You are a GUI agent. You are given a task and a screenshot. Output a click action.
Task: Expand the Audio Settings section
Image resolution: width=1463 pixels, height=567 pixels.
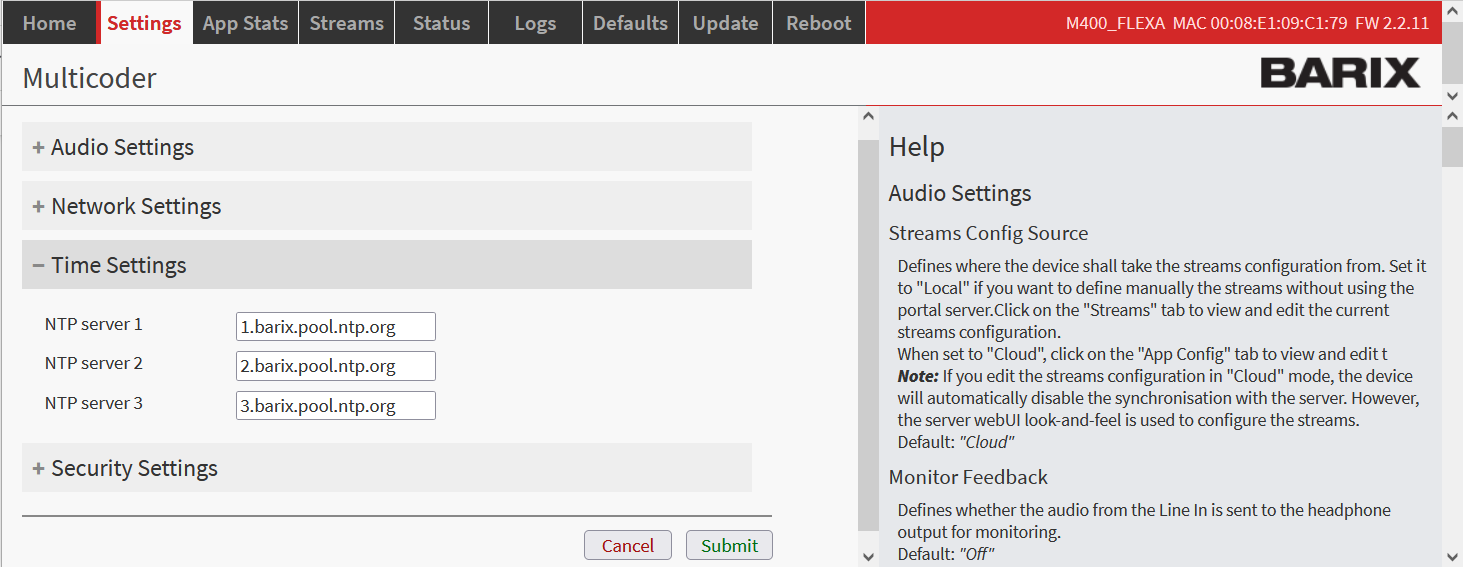pos(122,148)
